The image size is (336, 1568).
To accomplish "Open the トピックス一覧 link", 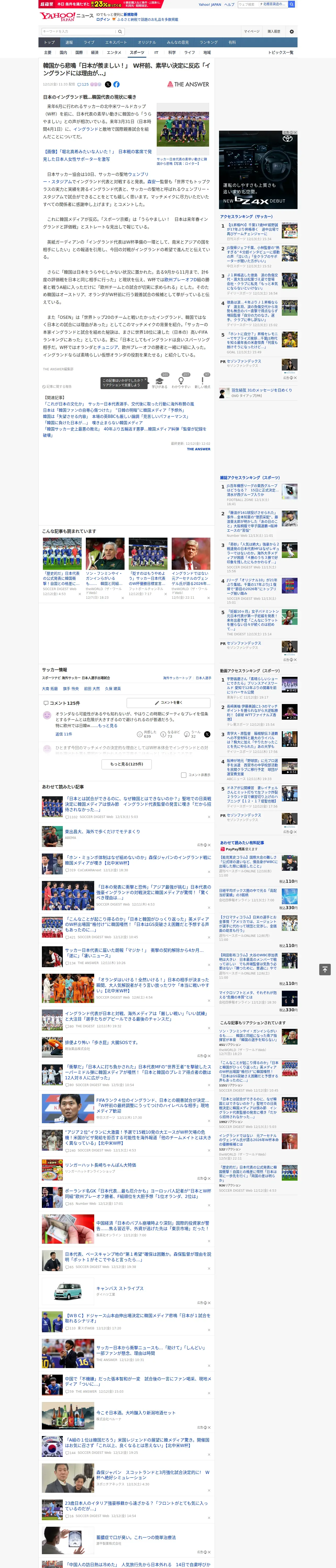I will [x=281, y=52].
